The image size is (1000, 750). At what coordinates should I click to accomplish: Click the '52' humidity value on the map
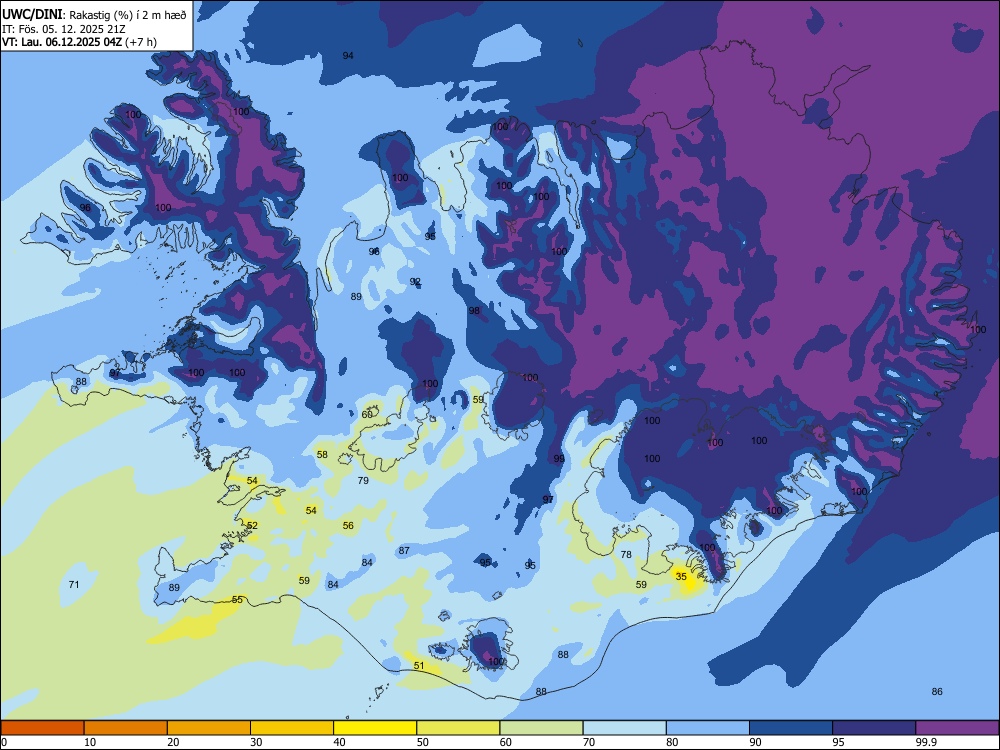(252, 526)
